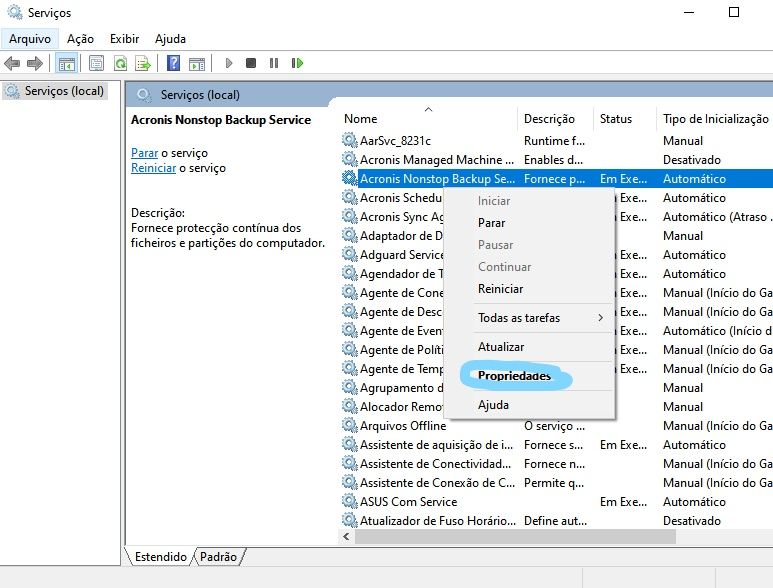Open the Arquivo menu
773x588 pixels.
point(30,39)
